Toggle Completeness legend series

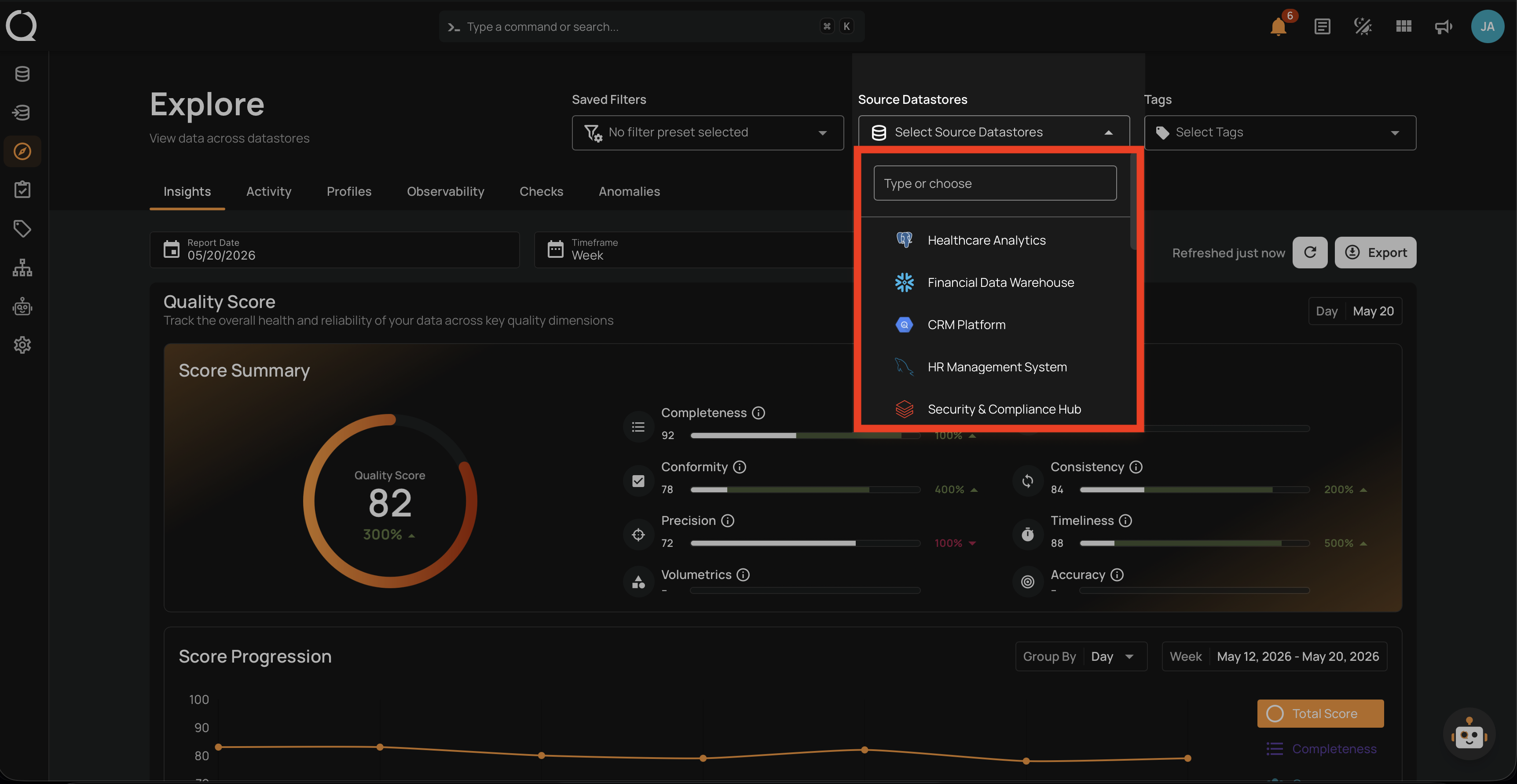1321,749
